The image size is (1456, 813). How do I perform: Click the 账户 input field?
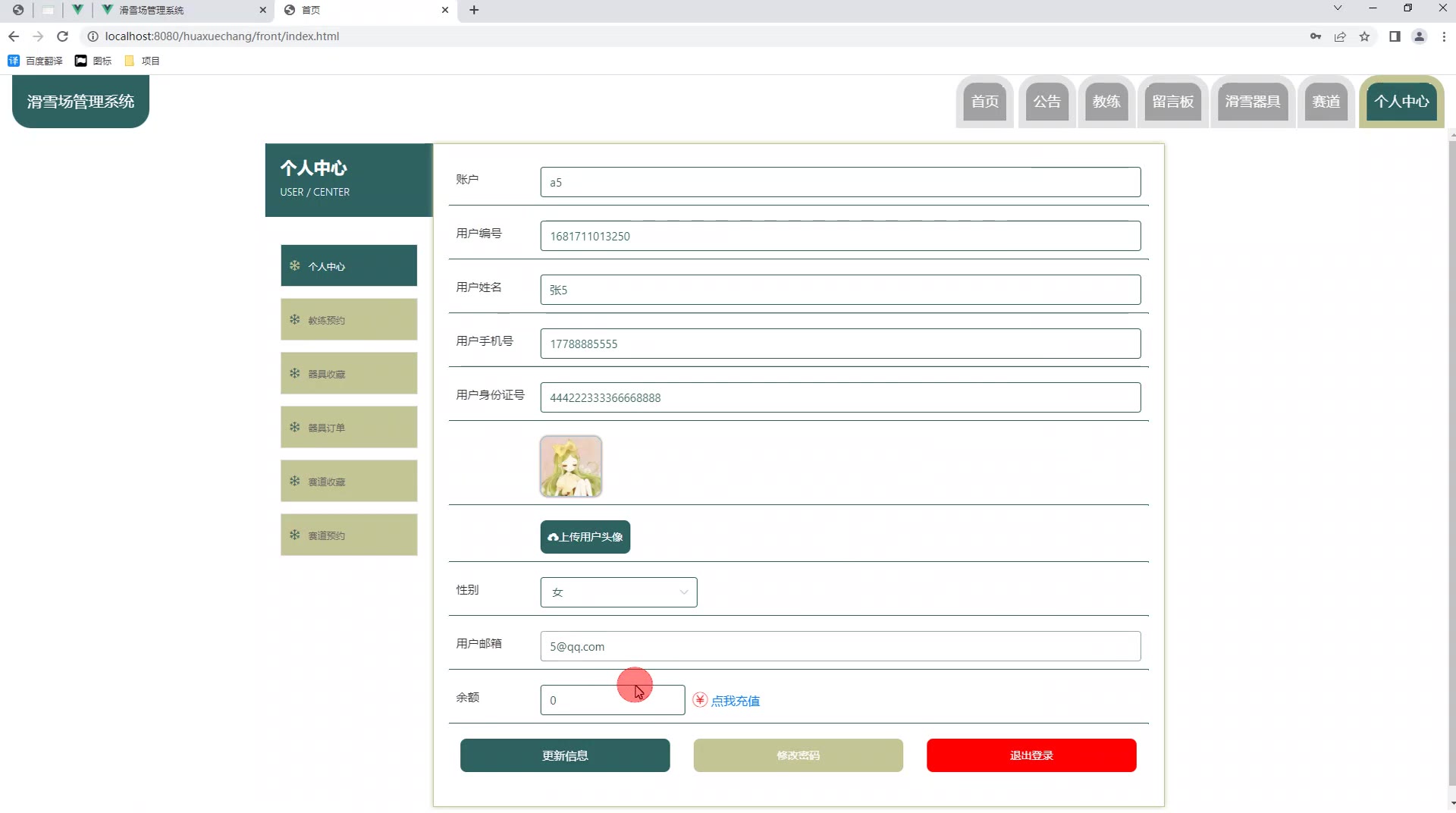(x=840, y=182)
